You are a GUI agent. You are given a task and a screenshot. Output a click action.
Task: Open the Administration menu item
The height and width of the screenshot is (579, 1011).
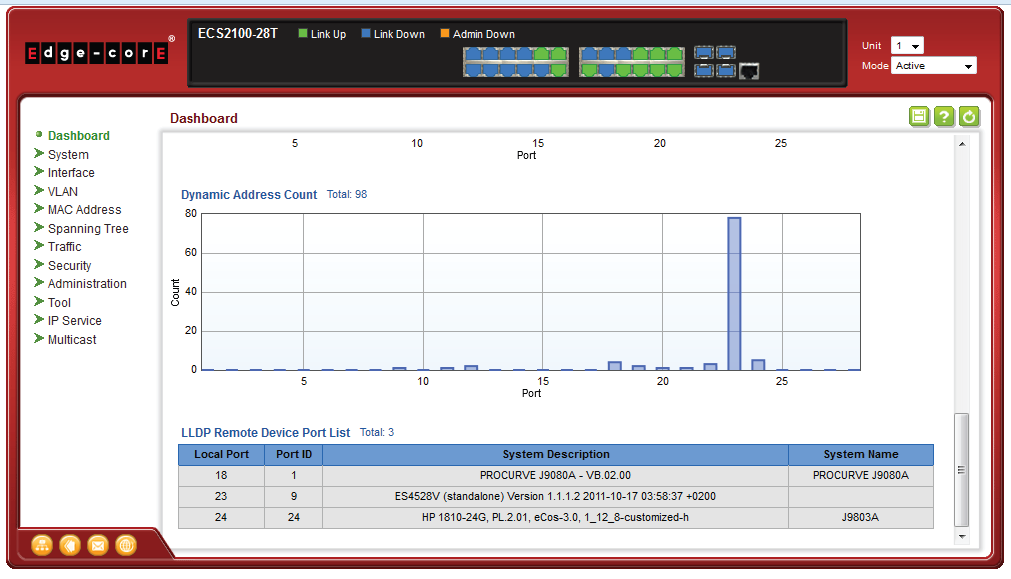[x=87, y=284]
